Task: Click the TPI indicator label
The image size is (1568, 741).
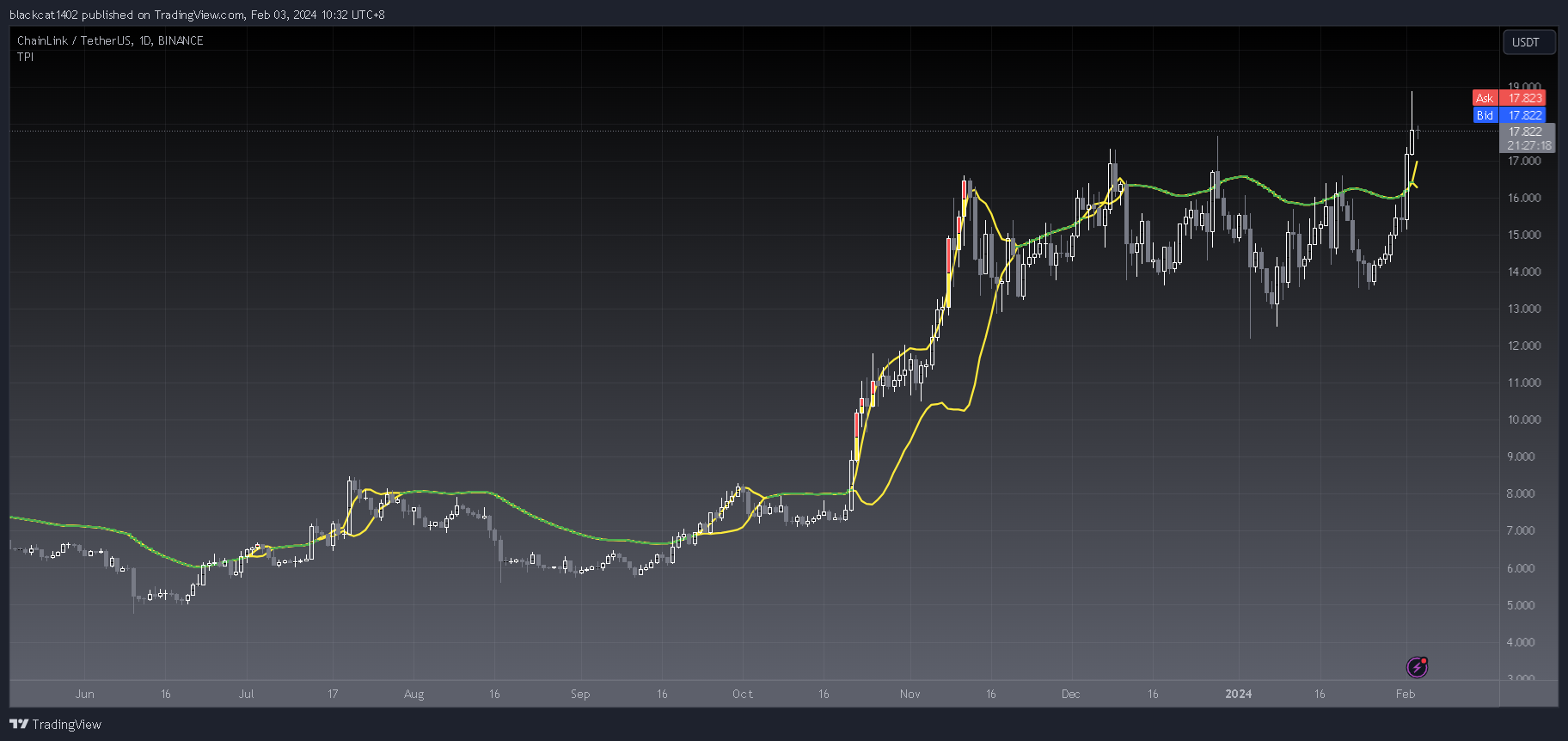Action: (x=26, y=57)
